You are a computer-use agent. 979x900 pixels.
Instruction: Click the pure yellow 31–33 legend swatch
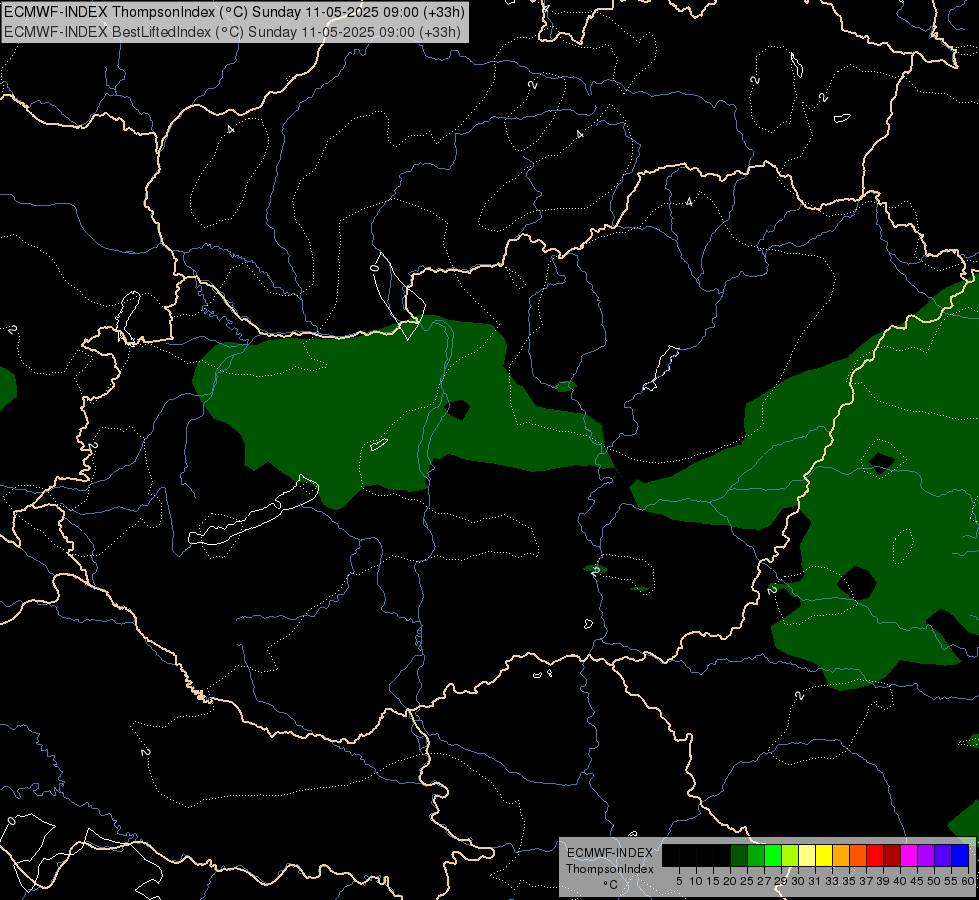(824, 855)
